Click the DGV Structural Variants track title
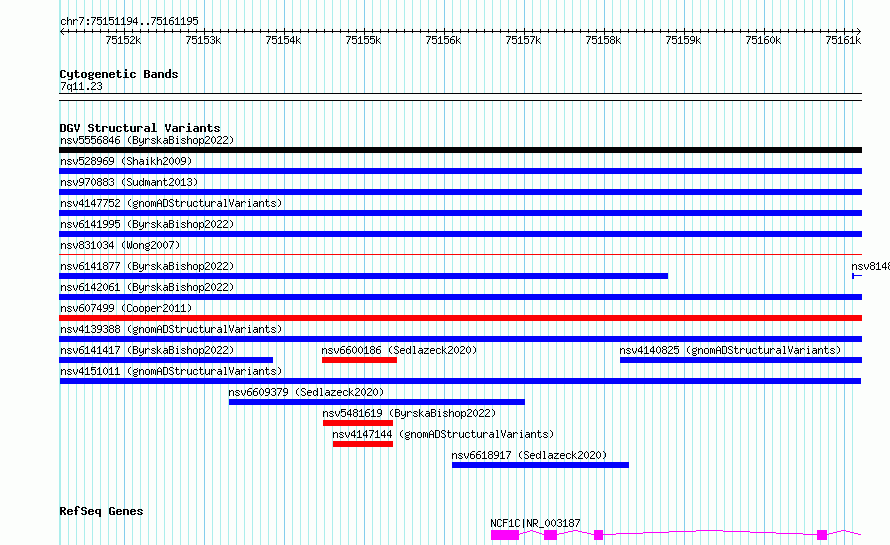Image resolution: width=890 pixels, height=545 pixels. pos(140,128)
